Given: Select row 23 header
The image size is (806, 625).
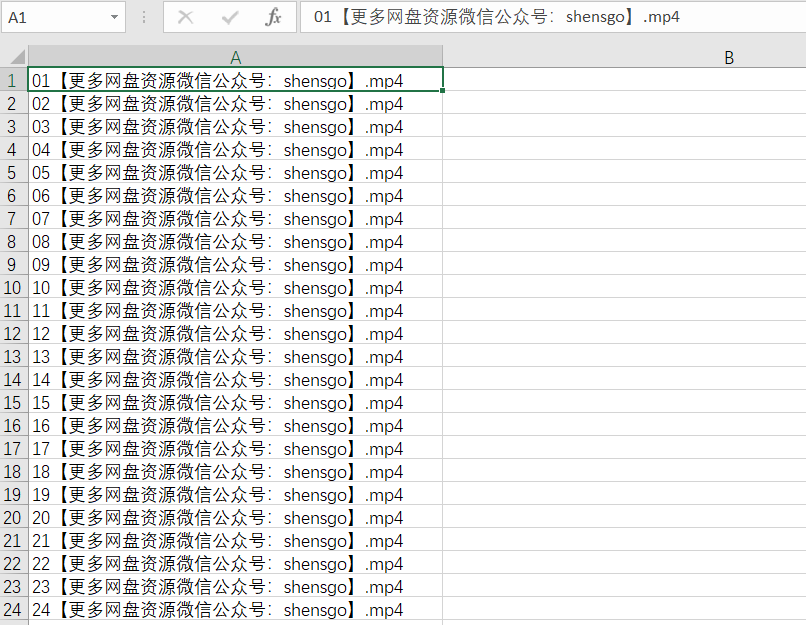Looking at the screenshot, I should click(x=12, y=587).
